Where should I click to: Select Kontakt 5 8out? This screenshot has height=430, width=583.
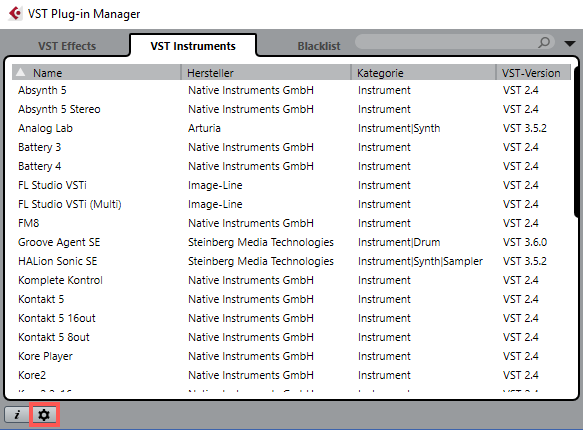coord(292,337)
